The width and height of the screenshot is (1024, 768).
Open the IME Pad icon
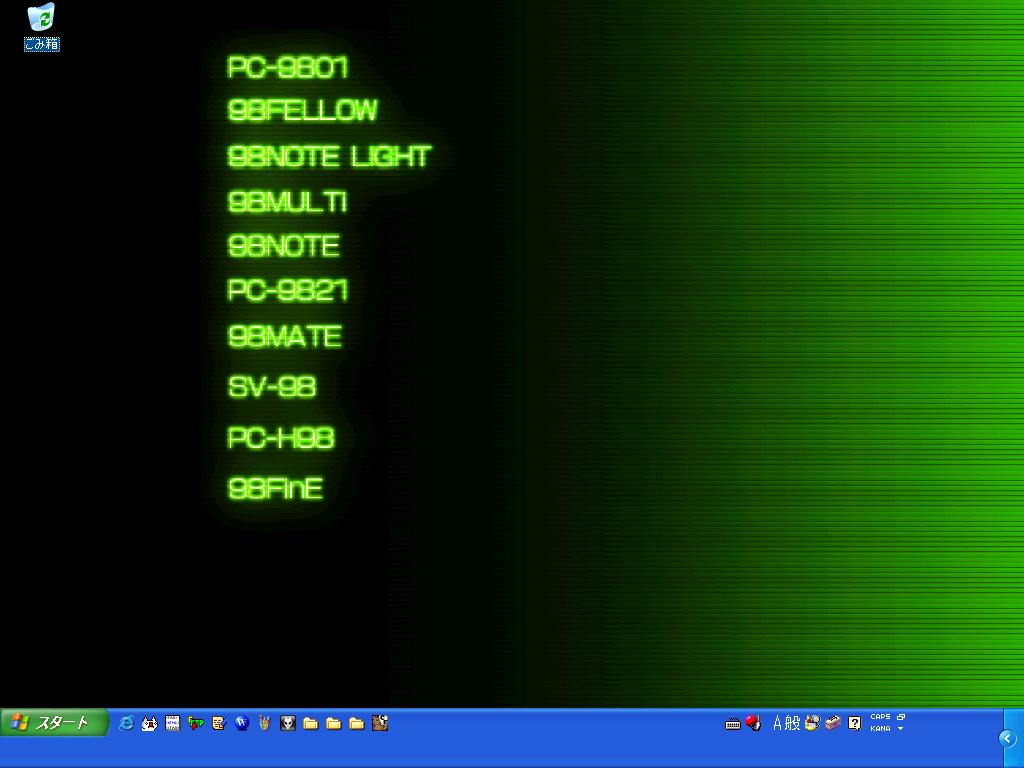pyautogui.click(x=812, y=723)
